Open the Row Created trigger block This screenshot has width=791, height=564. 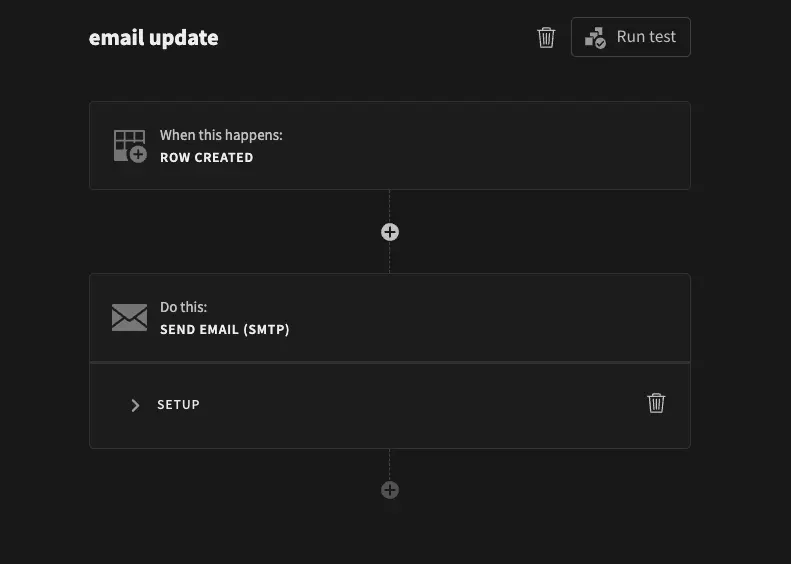[450, 146]
